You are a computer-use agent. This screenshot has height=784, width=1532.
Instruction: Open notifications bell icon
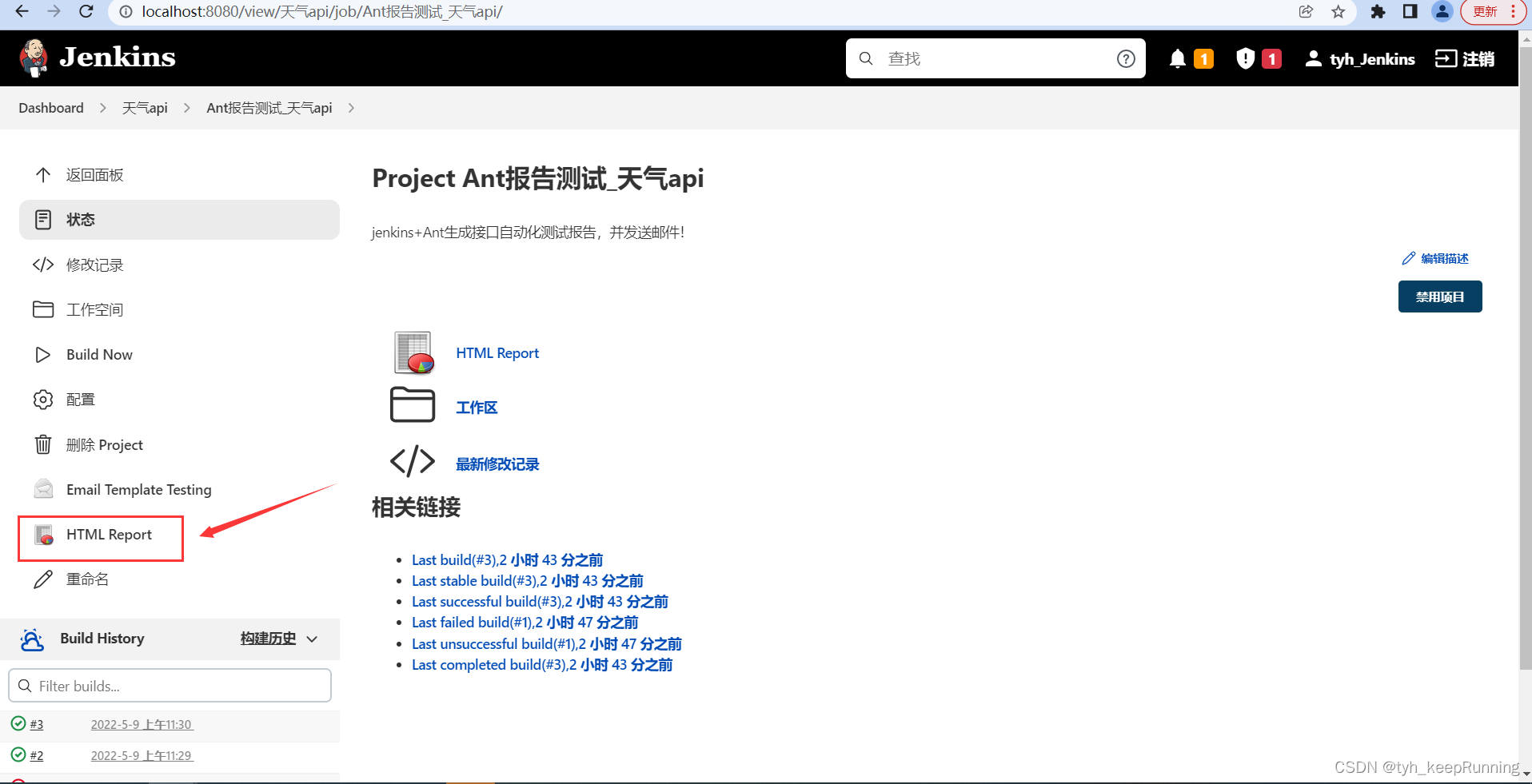[1177, 58]
